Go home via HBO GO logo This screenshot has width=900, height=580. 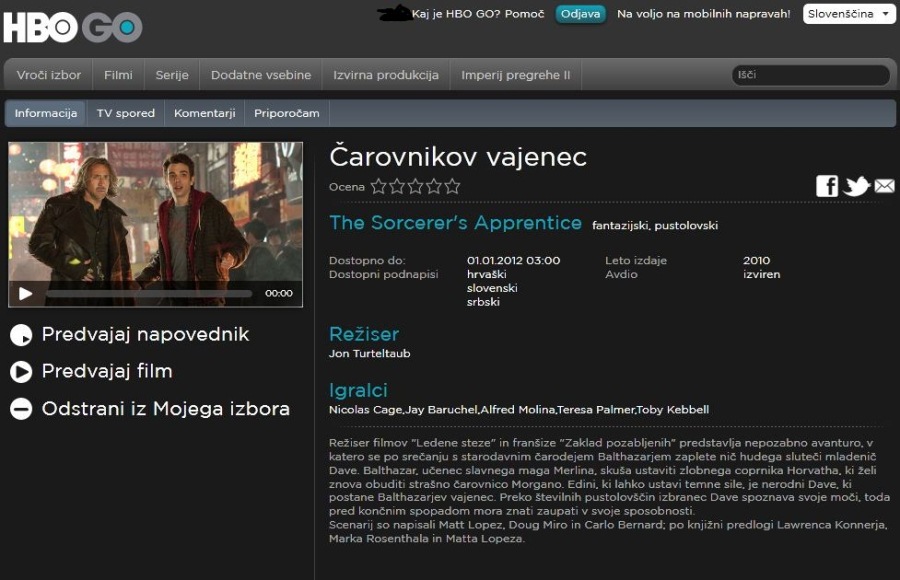pyautogui.click(x=73, y=26)
